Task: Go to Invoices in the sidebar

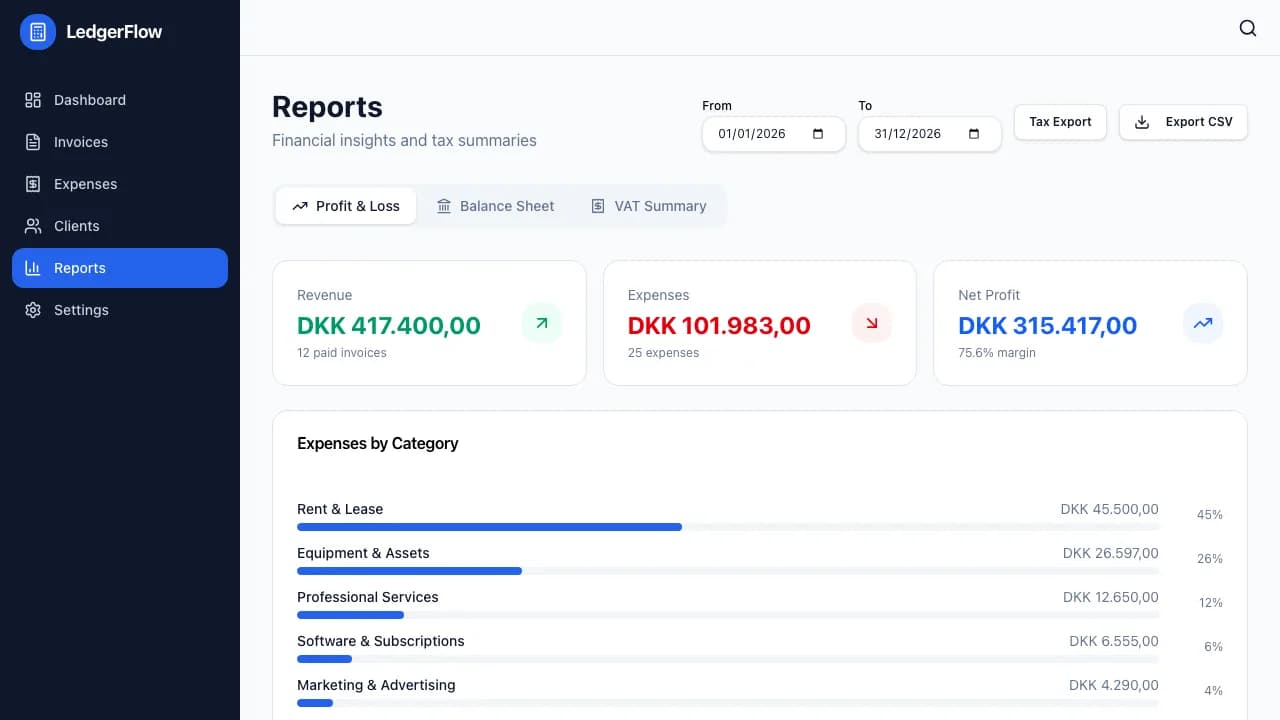Action: point(120,142)
